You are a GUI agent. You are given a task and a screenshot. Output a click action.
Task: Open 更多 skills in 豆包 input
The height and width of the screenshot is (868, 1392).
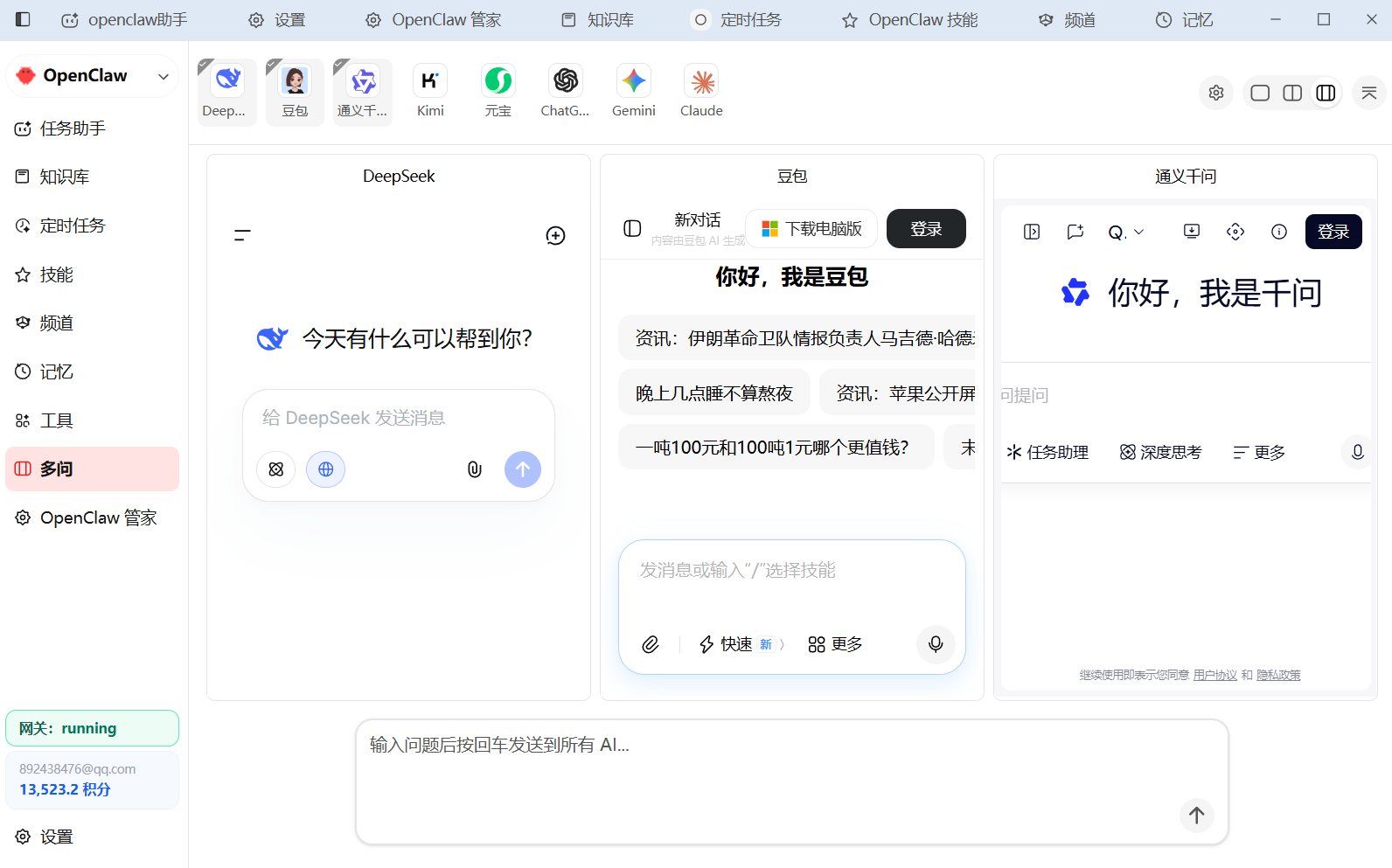(x=835, y=644)
